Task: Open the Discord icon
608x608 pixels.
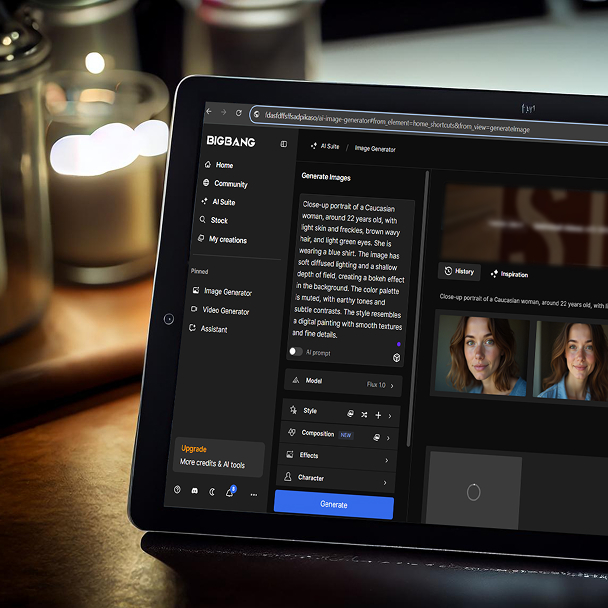Action: coord(195,491)
